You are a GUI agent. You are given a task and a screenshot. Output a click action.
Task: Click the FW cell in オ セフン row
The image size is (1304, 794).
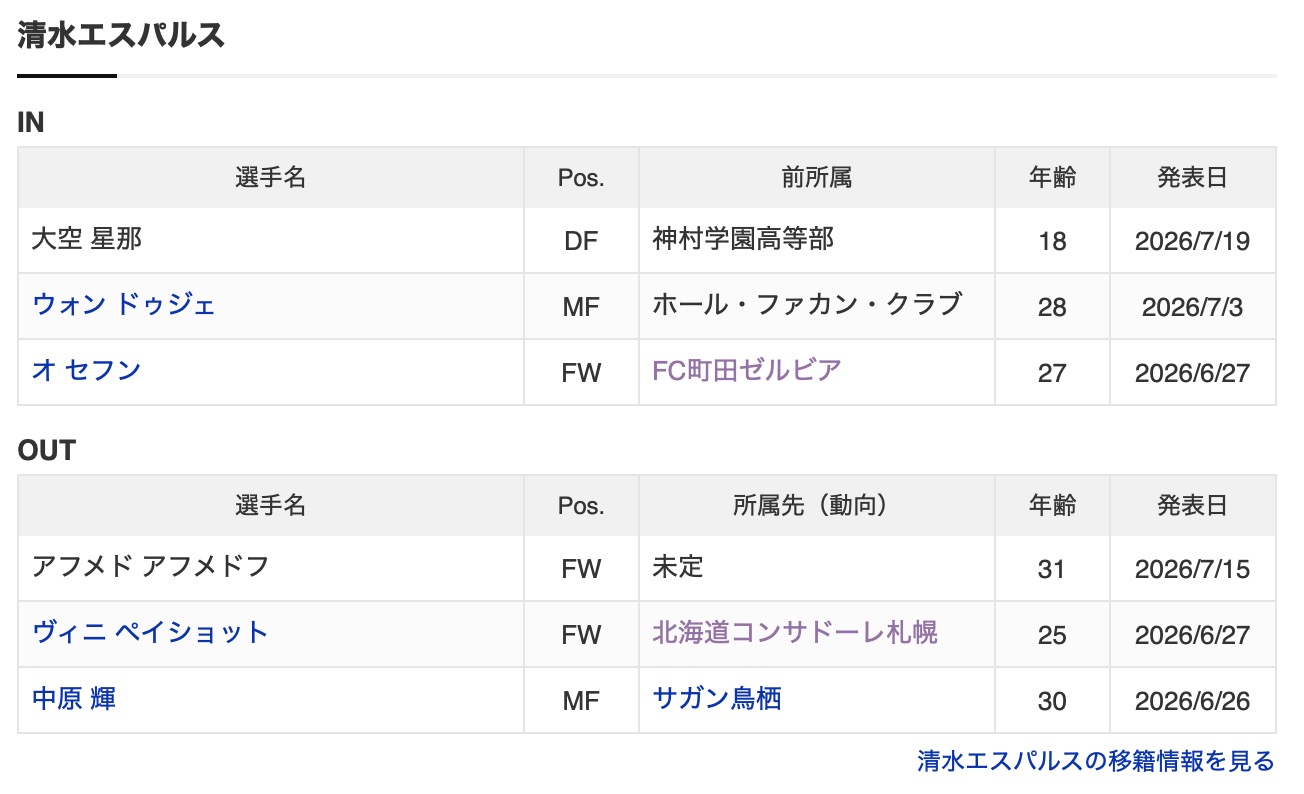[581, 373]
